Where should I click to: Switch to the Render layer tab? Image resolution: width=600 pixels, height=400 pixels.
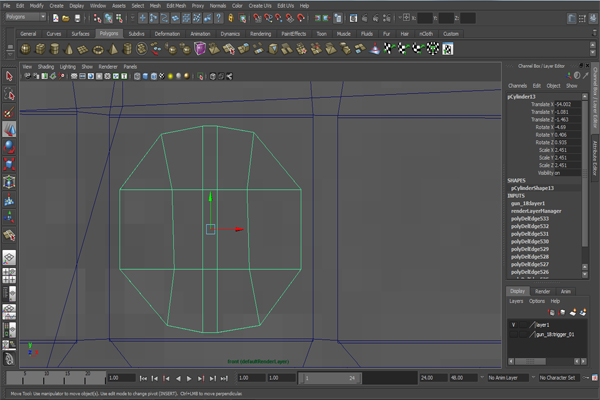[x=542, y=291]
